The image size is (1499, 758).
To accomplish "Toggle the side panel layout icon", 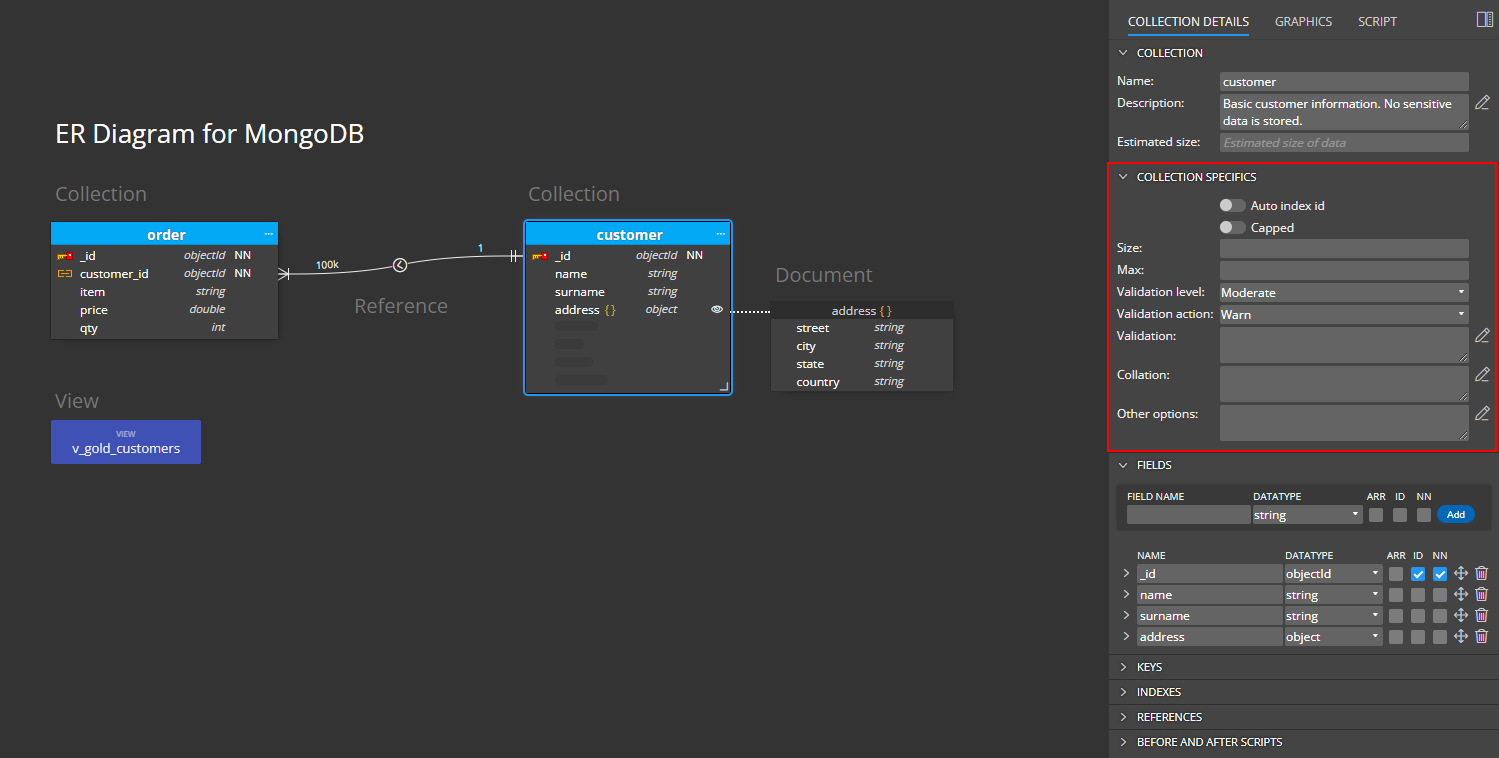I will click(x=1484, y=20).
